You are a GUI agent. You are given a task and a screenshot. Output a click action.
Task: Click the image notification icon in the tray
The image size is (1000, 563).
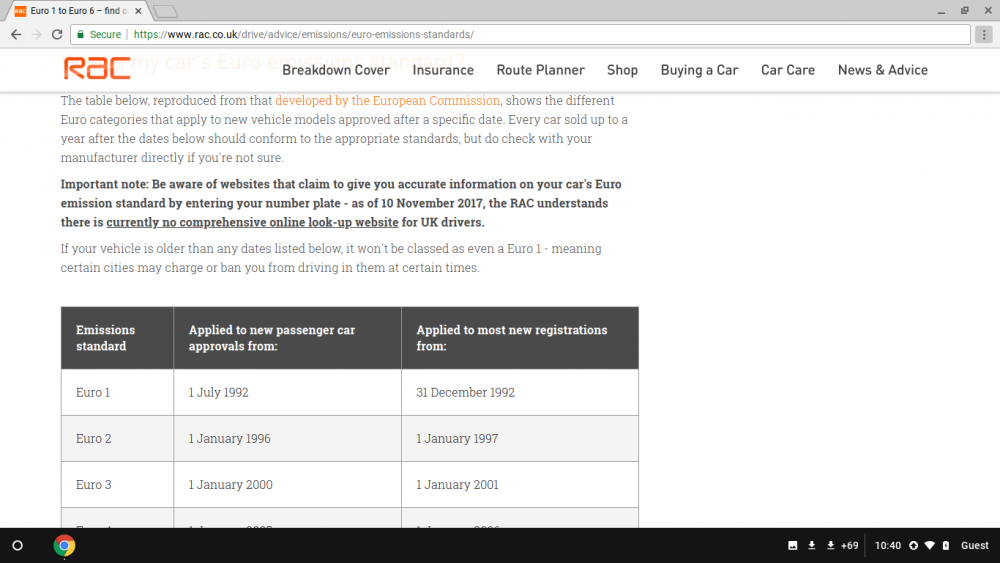point(793,545)
